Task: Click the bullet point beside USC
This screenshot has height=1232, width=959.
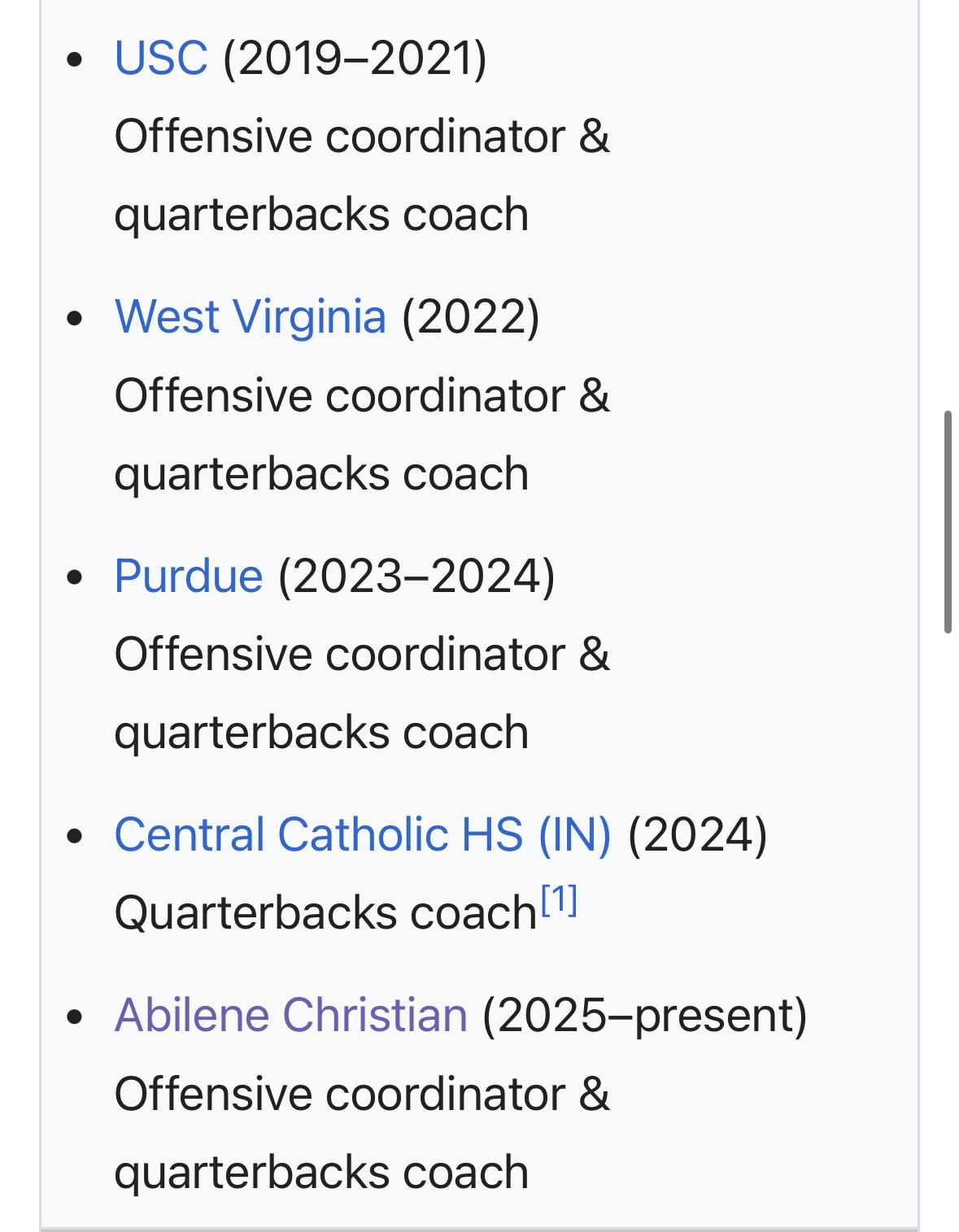Action: coord(76,59)
